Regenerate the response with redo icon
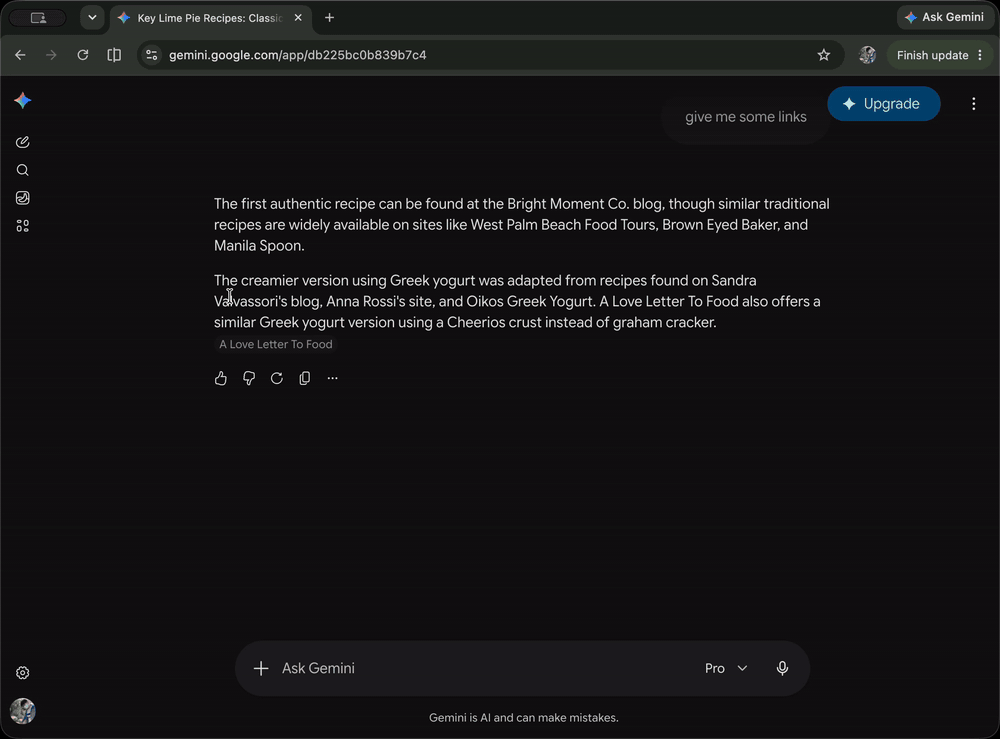The height and width of the screenshot is (739, 1000). click(277, 378)
